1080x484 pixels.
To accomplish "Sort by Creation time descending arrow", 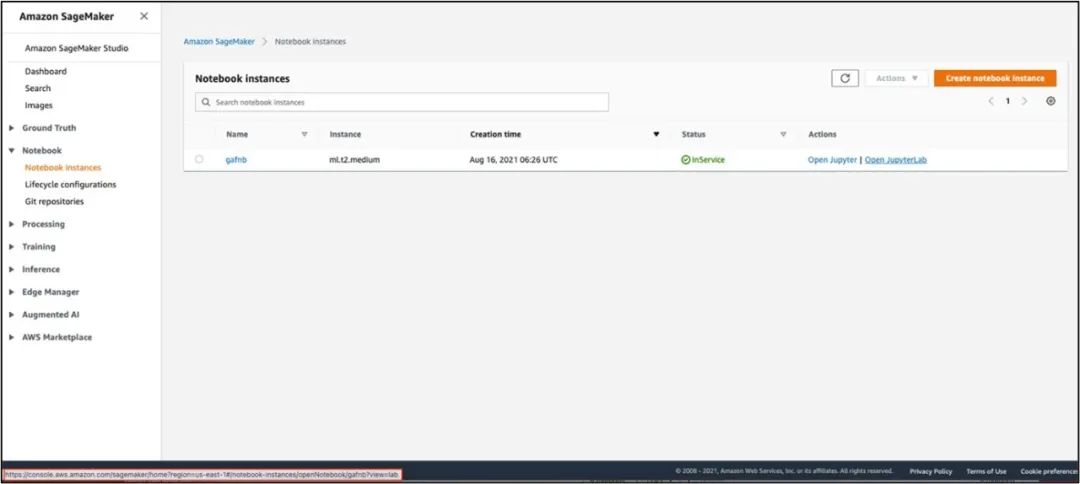I will point(656,134).
